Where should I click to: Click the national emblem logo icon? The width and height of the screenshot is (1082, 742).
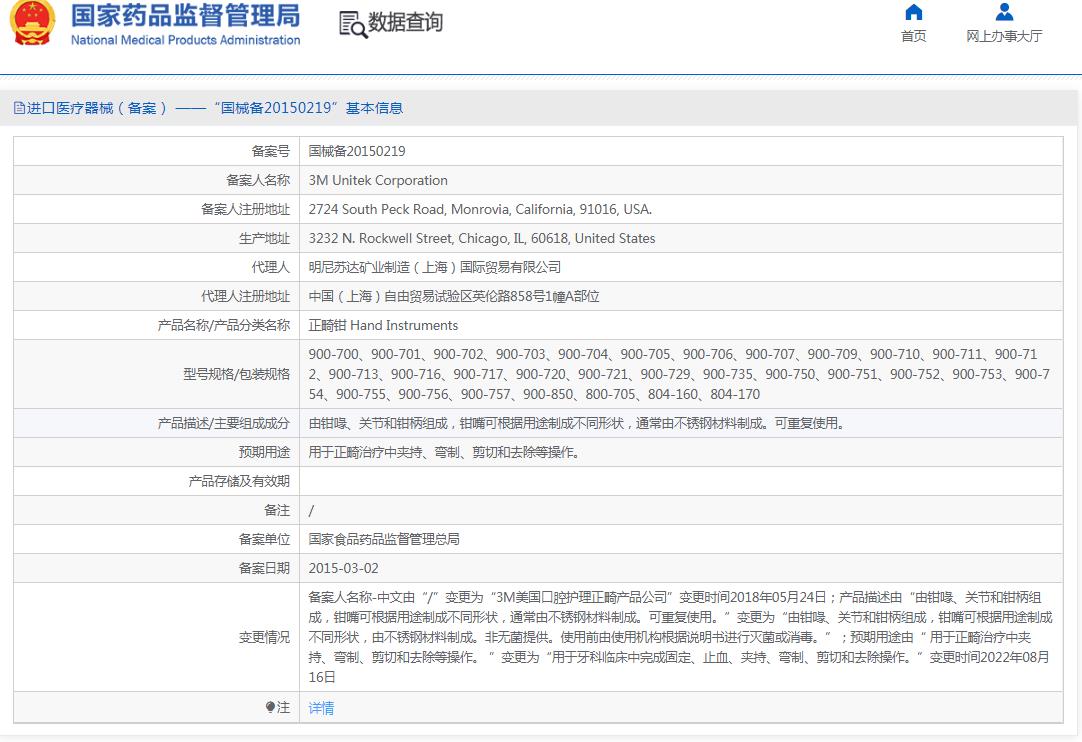point(32,23)
